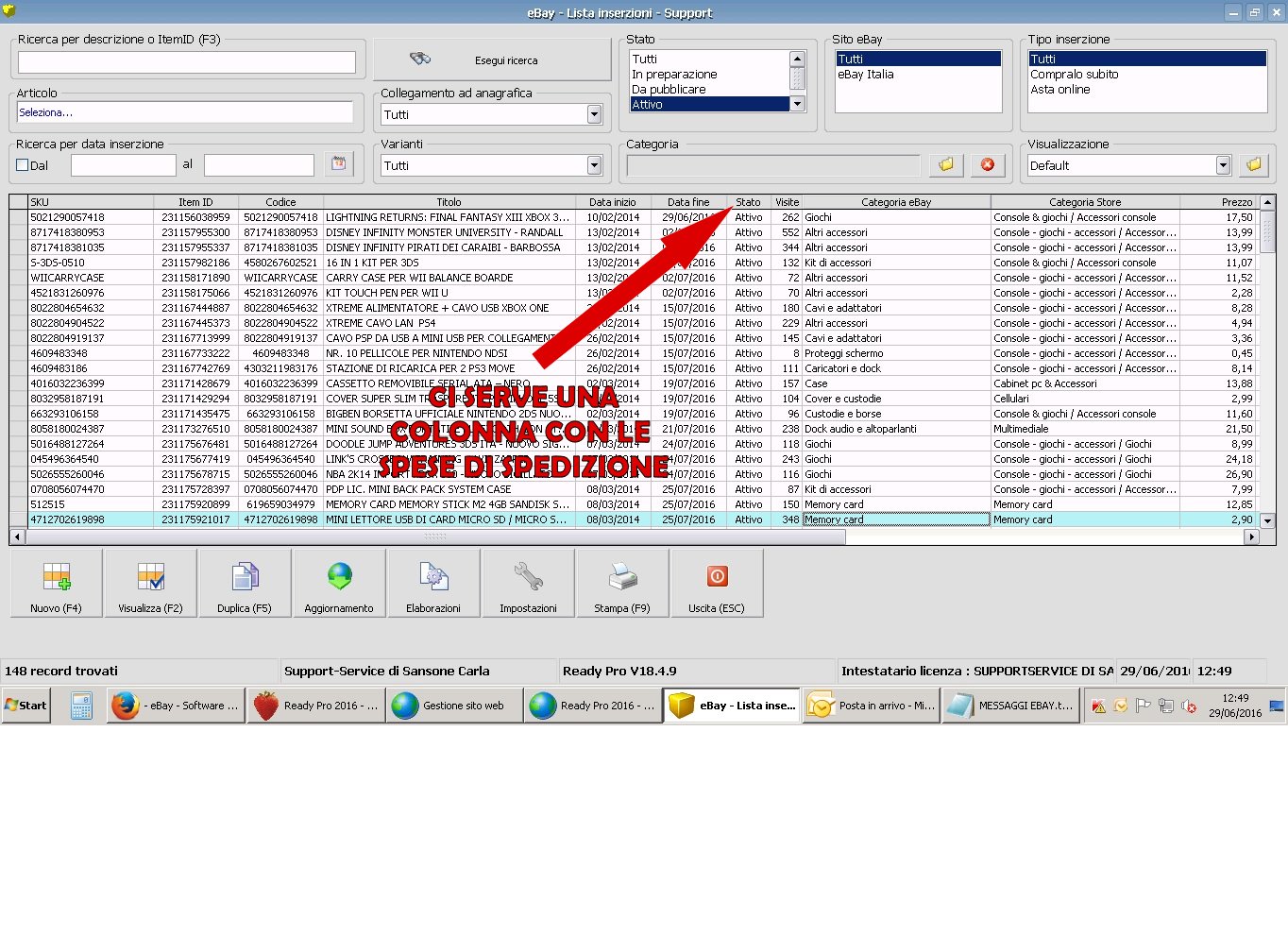Click the binoculars Esegui ricerca button
The height and width of the screenshot is (936, 1288).
coord(492,60)
